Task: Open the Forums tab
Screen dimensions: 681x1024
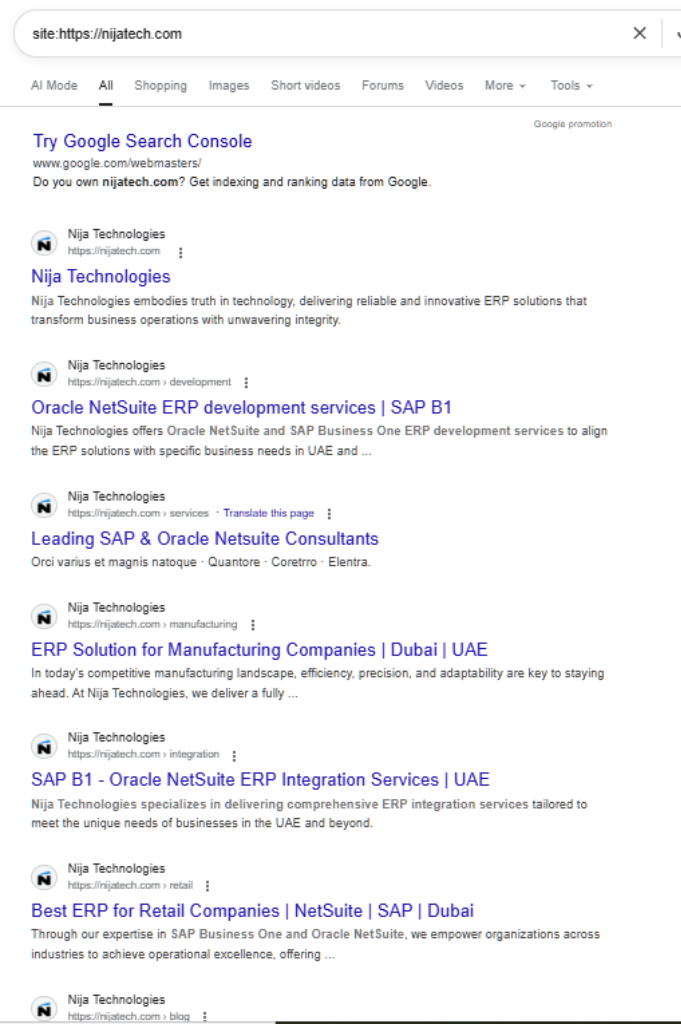Action: point(383,86)
